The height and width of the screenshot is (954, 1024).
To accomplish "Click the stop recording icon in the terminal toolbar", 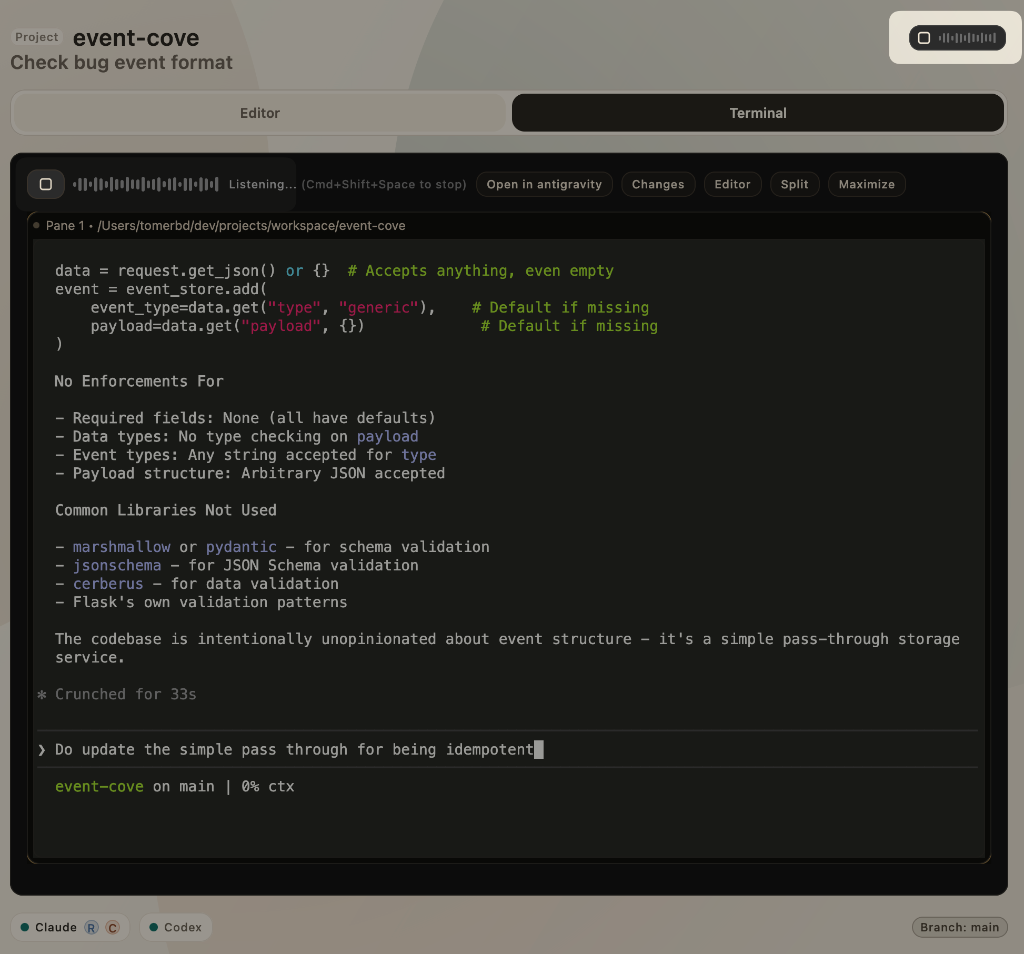I will click(x=46, y=184).
